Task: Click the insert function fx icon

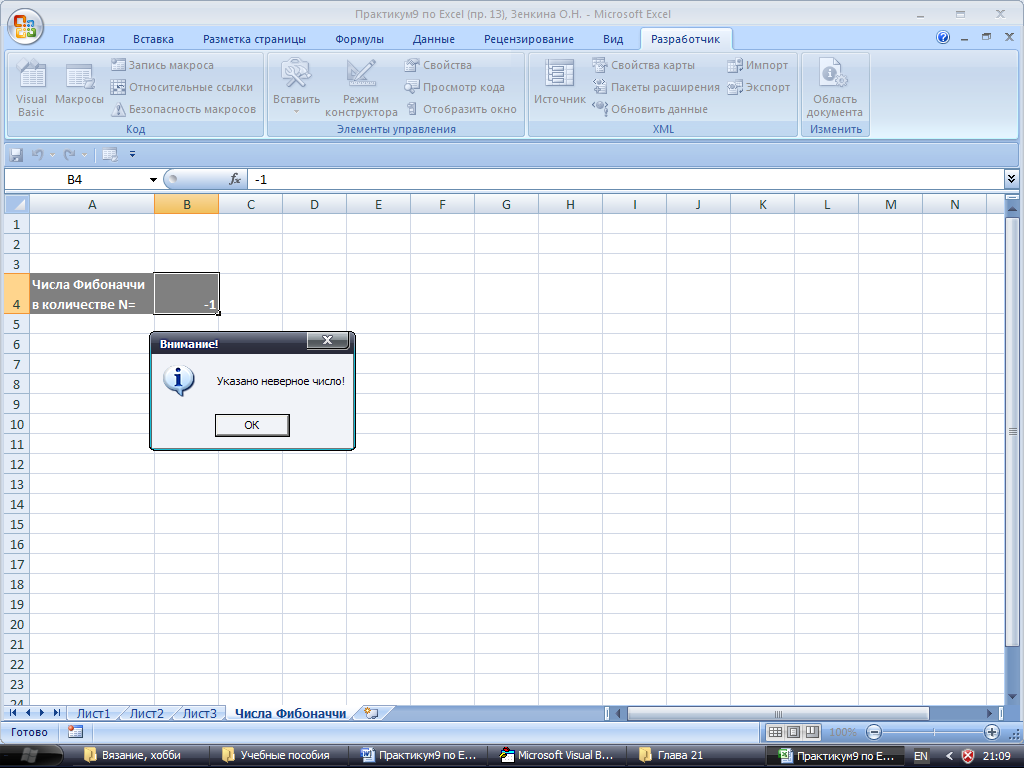Action: point(235,179)
